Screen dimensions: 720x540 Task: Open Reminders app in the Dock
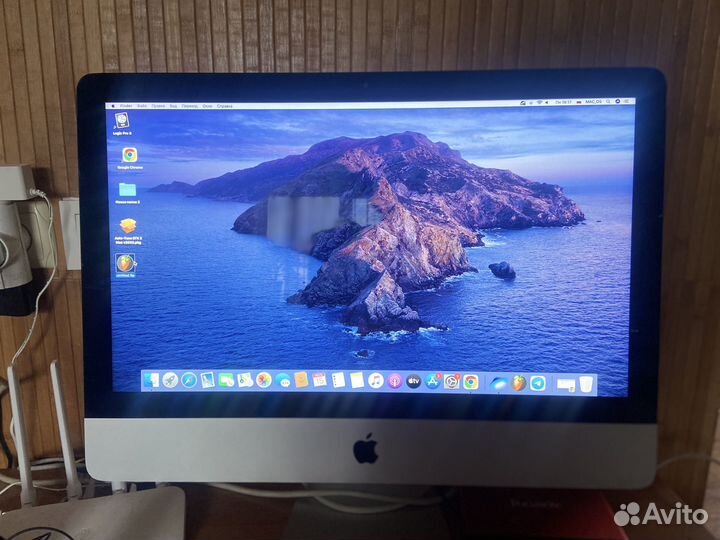(x=338, y=381)
